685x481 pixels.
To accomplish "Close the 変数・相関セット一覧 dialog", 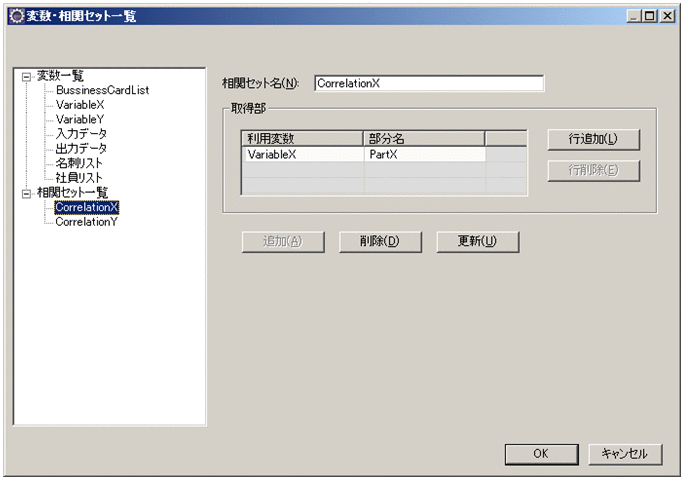I will click(x=667, y=16).
